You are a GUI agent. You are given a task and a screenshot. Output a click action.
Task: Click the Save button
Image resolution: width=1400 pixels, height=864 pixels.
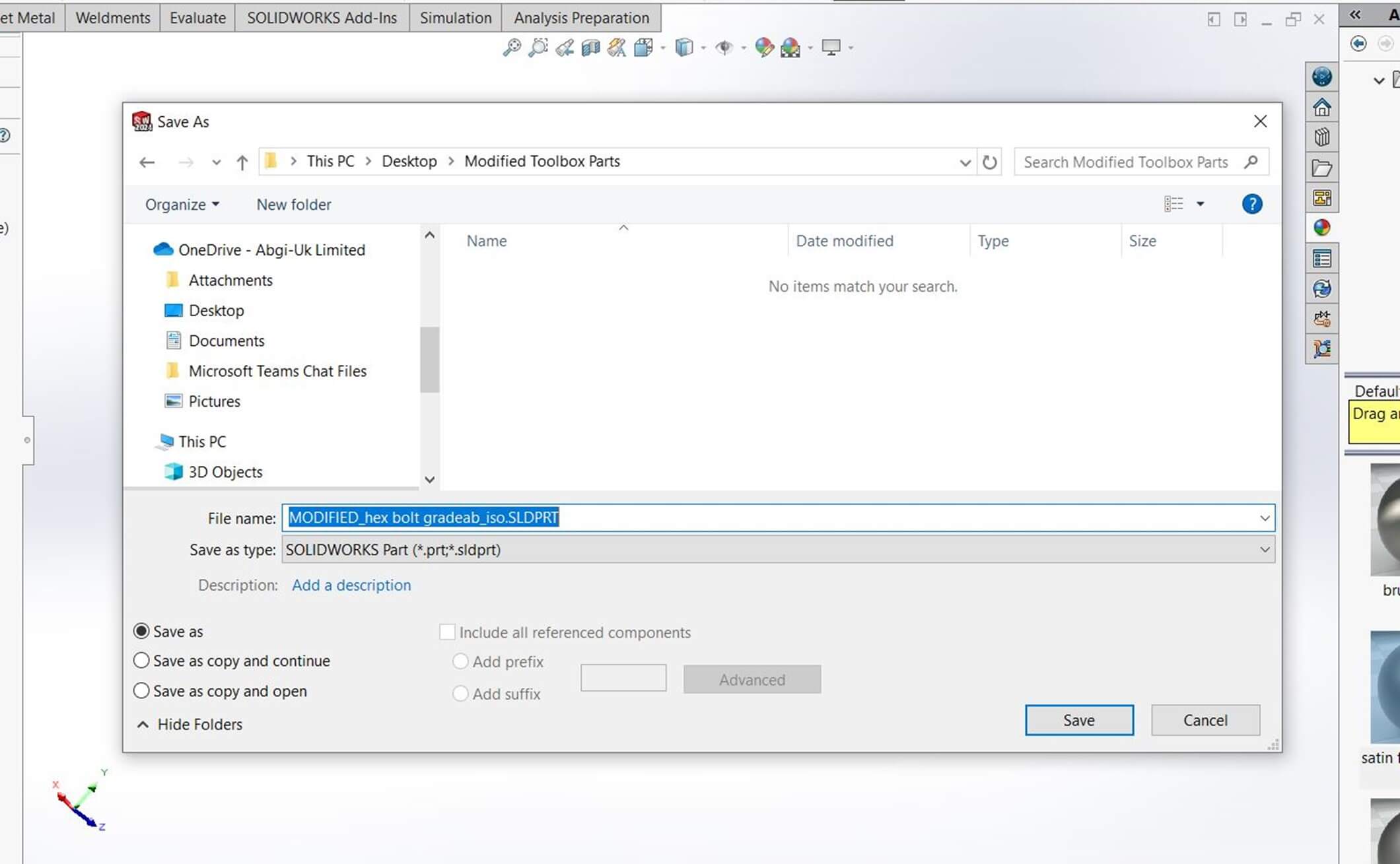pos(1078,720)
